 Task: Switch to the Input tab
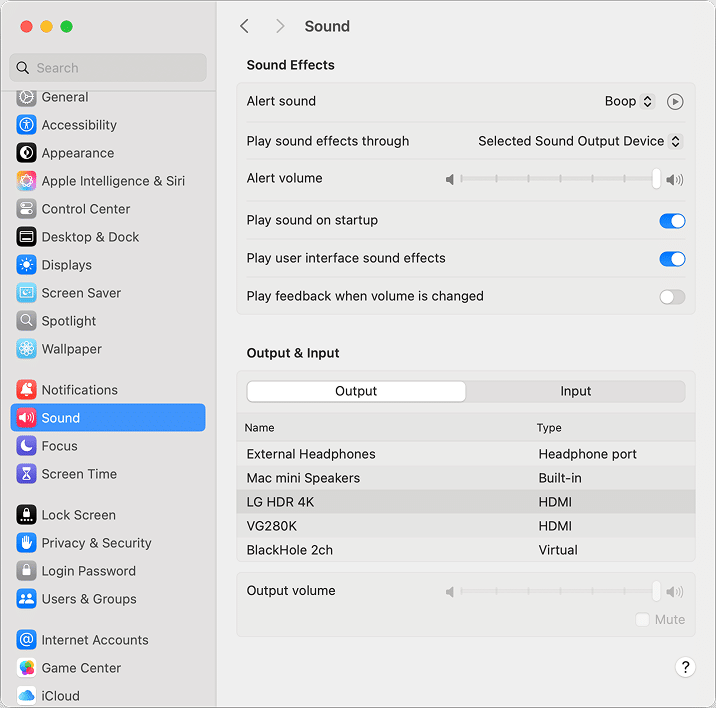coord(575,391)
